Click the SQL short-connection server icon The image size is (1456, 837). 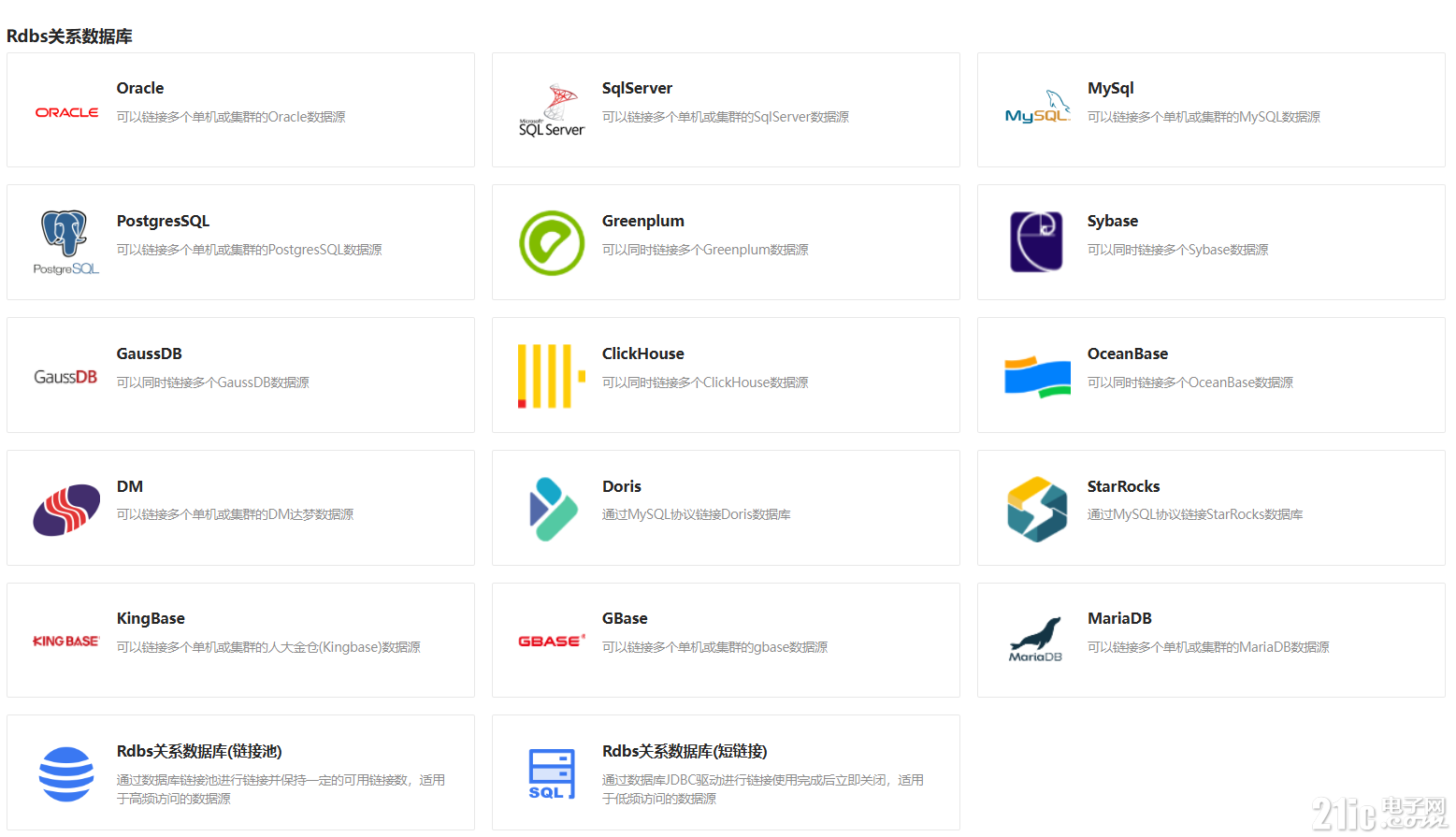tap(552, 774)
